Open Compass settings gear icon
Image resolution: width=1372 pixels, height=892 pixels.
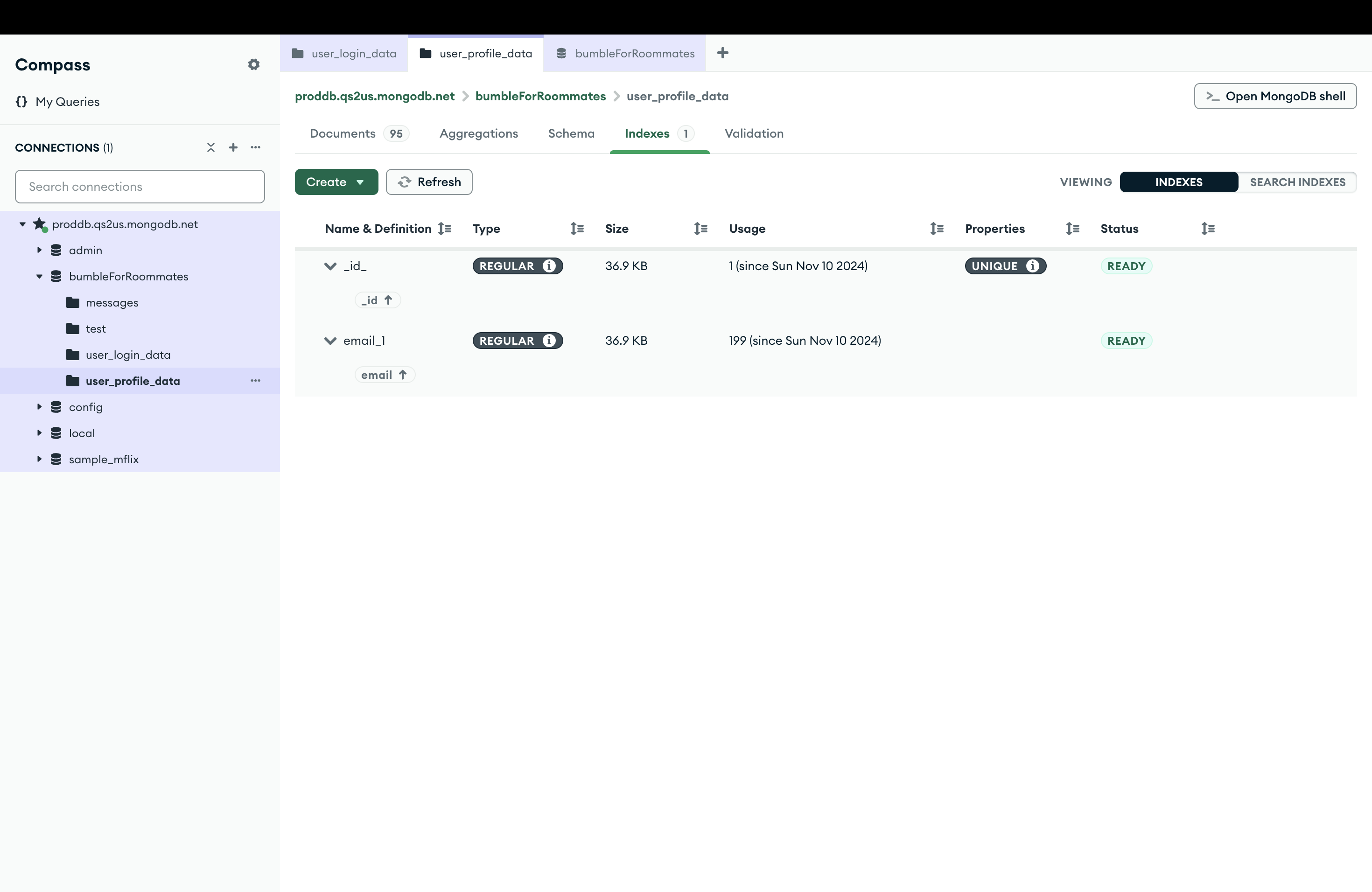pyautogui.click(x=254, y=64)
